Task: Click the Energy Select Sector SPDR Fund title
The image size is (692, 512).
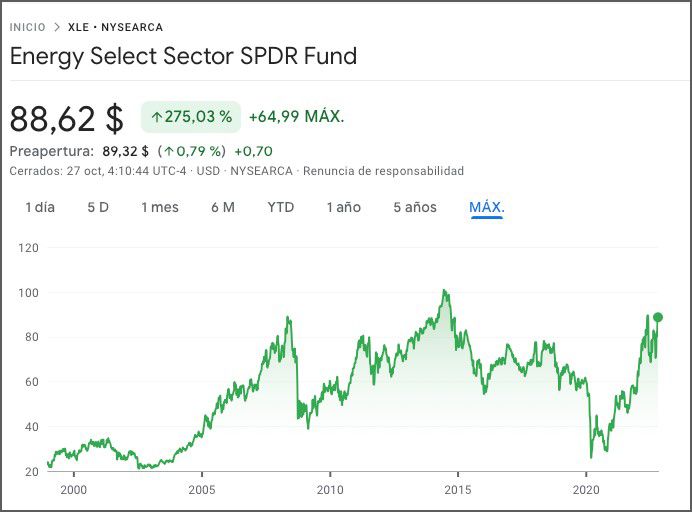Action: 183,56
